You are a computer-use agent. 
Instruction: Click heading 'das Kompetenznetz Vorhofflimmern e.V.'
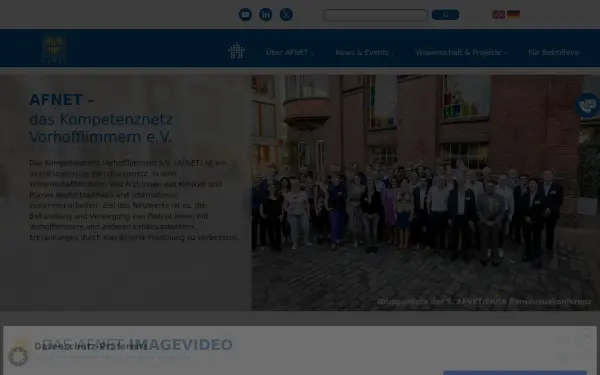tap(101, 128)
